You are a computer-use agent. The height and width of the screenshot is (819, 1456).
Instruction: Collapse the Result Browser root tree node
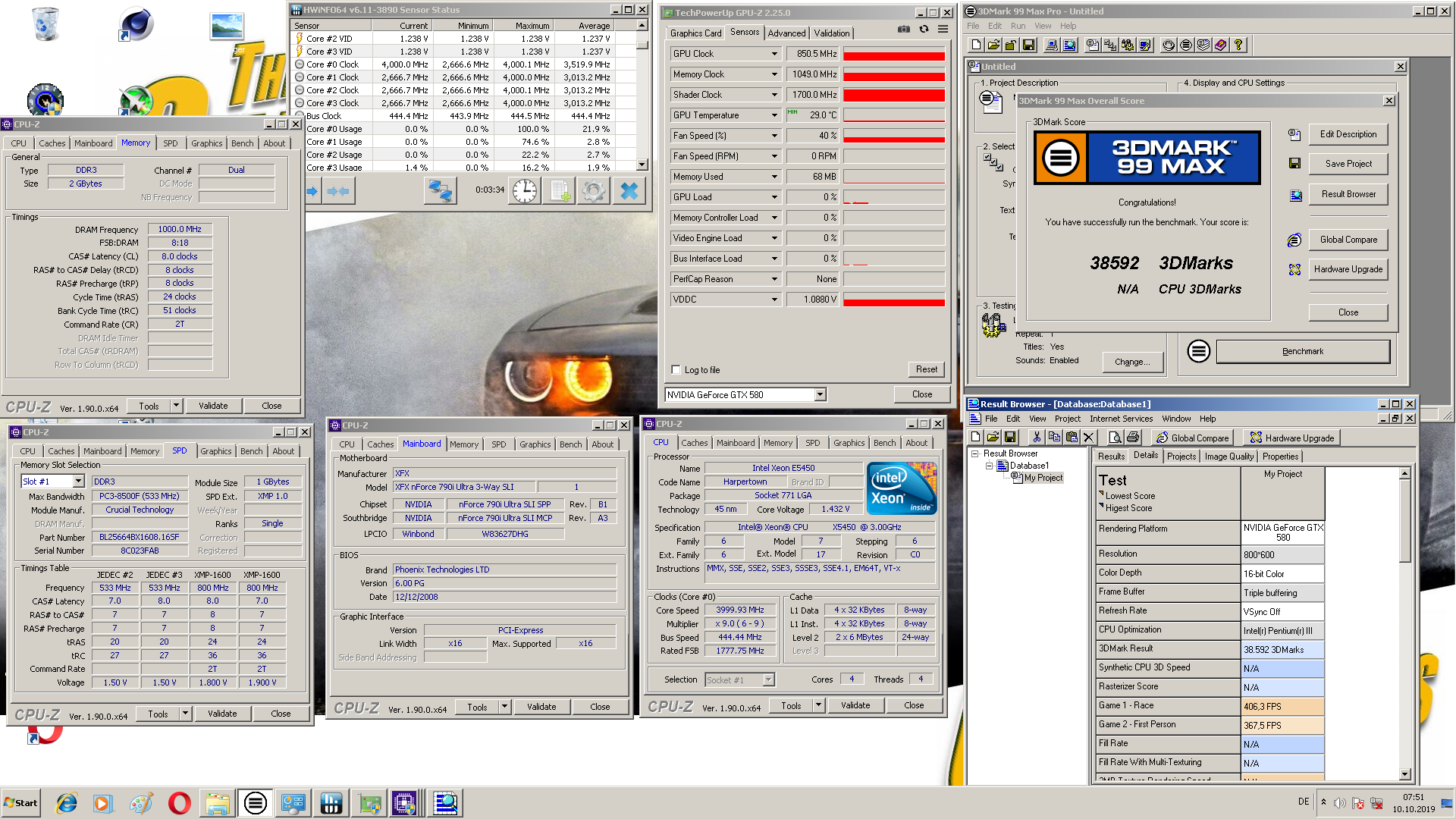point(975,453)
